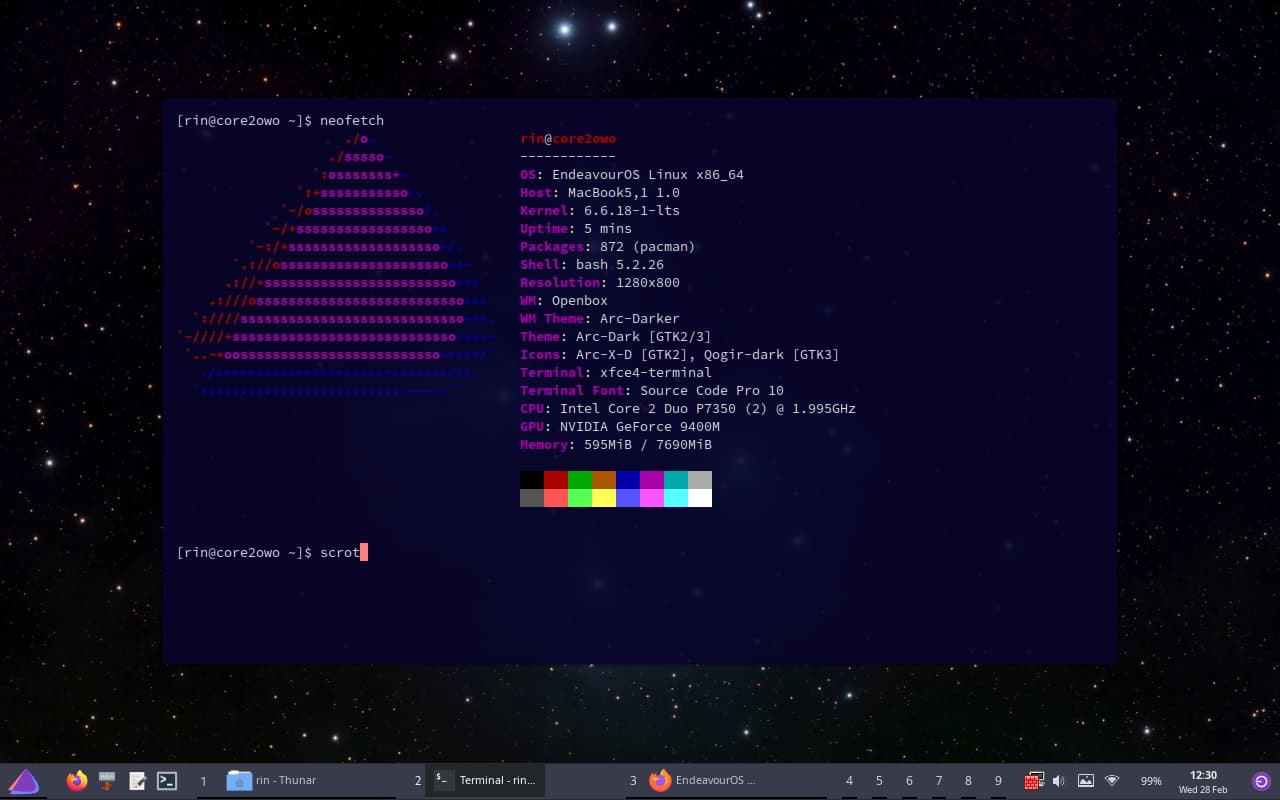Viewport: 1280px width, 800px height.
Task: Click the dark red swatch in neofetch palette
Action: (556, 480)
